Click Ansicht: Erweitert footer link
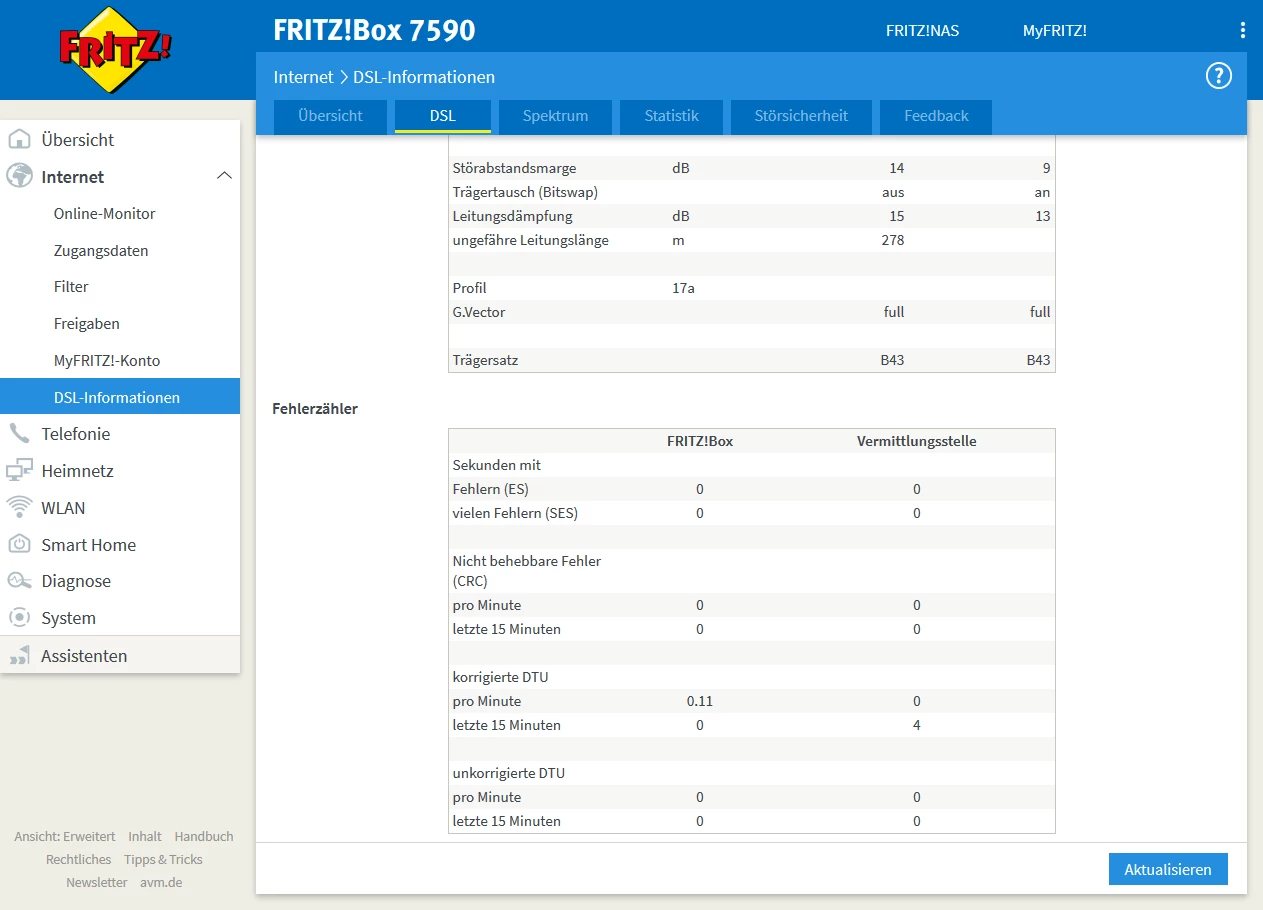The width and height of the screenshot is (1263, 910). tap(64, 836)
